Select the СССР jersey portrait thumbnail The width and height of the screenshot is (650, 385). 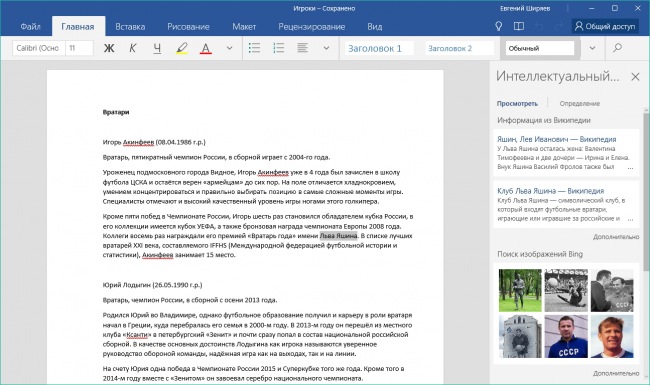pyautogui.click(x=566, y=336)
